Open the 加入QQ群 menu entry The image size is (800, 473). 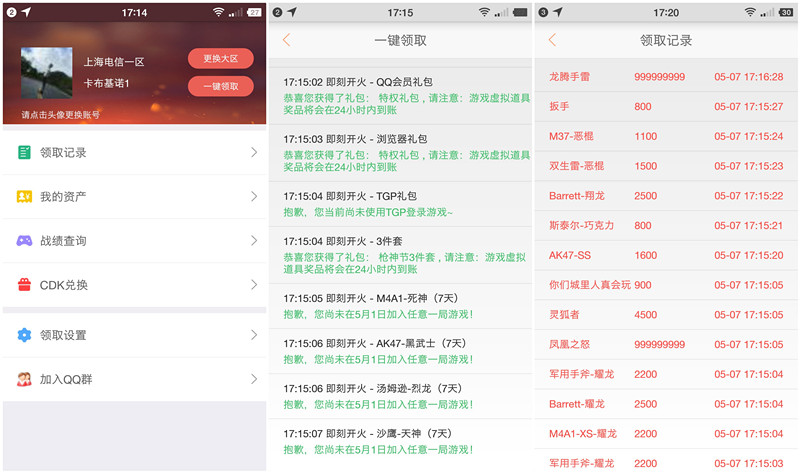coord(134,379)
